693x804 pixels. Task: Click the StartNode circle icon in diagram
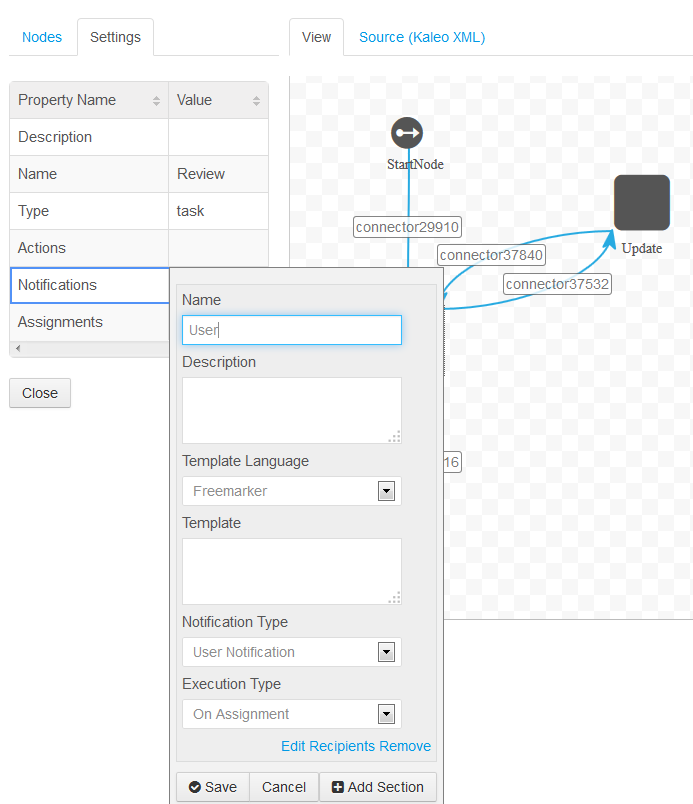pos(407,133)
